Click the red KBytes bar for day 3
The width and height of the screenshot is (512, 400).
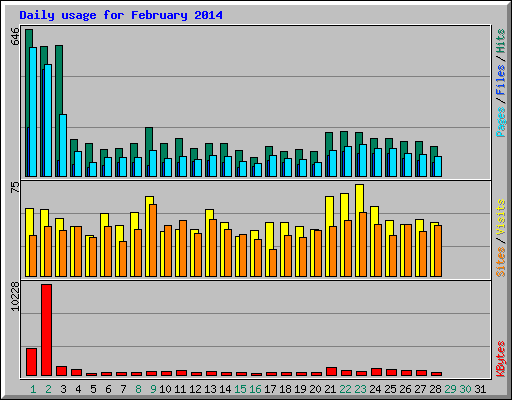(61, 371)
